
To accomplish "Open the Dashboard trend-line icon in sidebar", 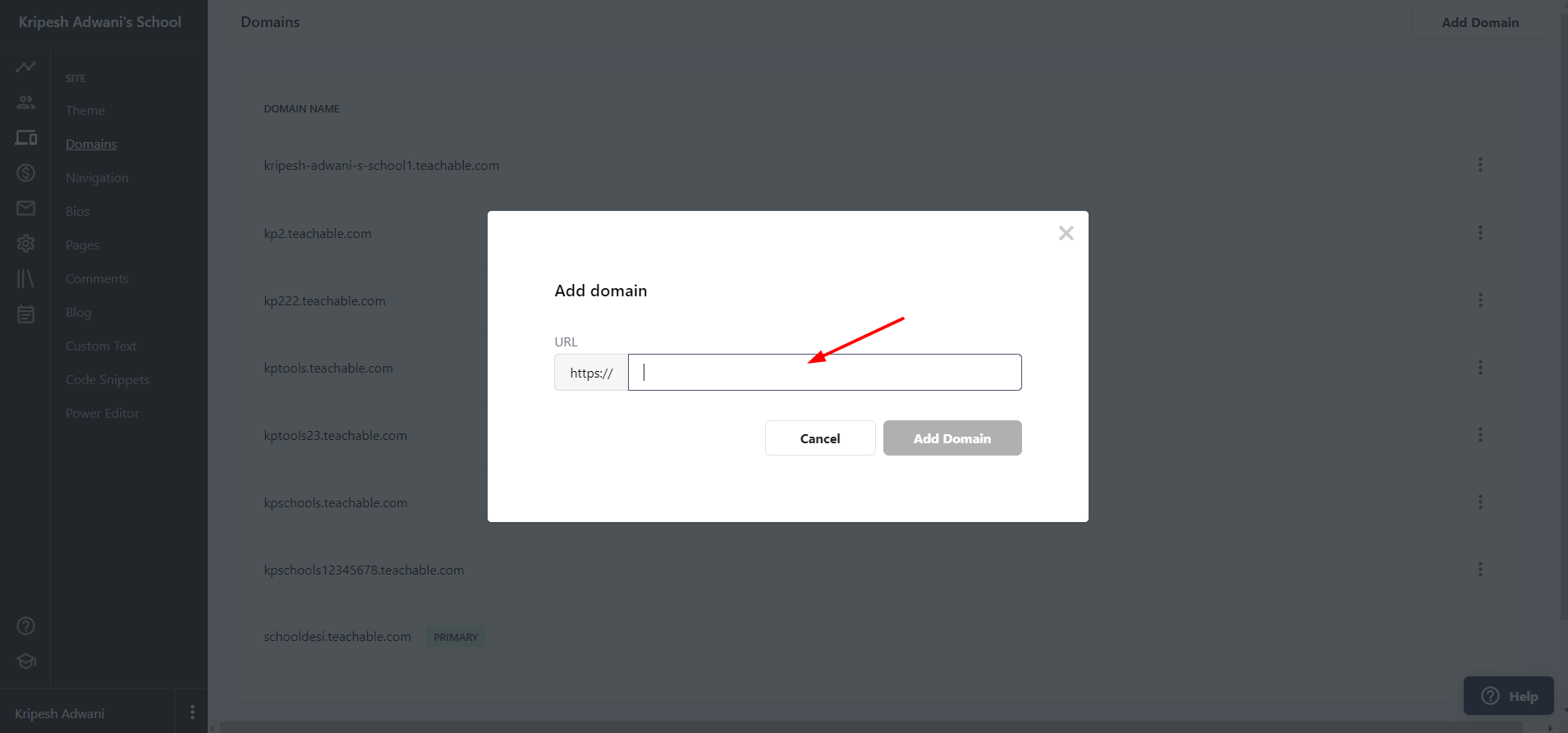I will tap(25, 66).
